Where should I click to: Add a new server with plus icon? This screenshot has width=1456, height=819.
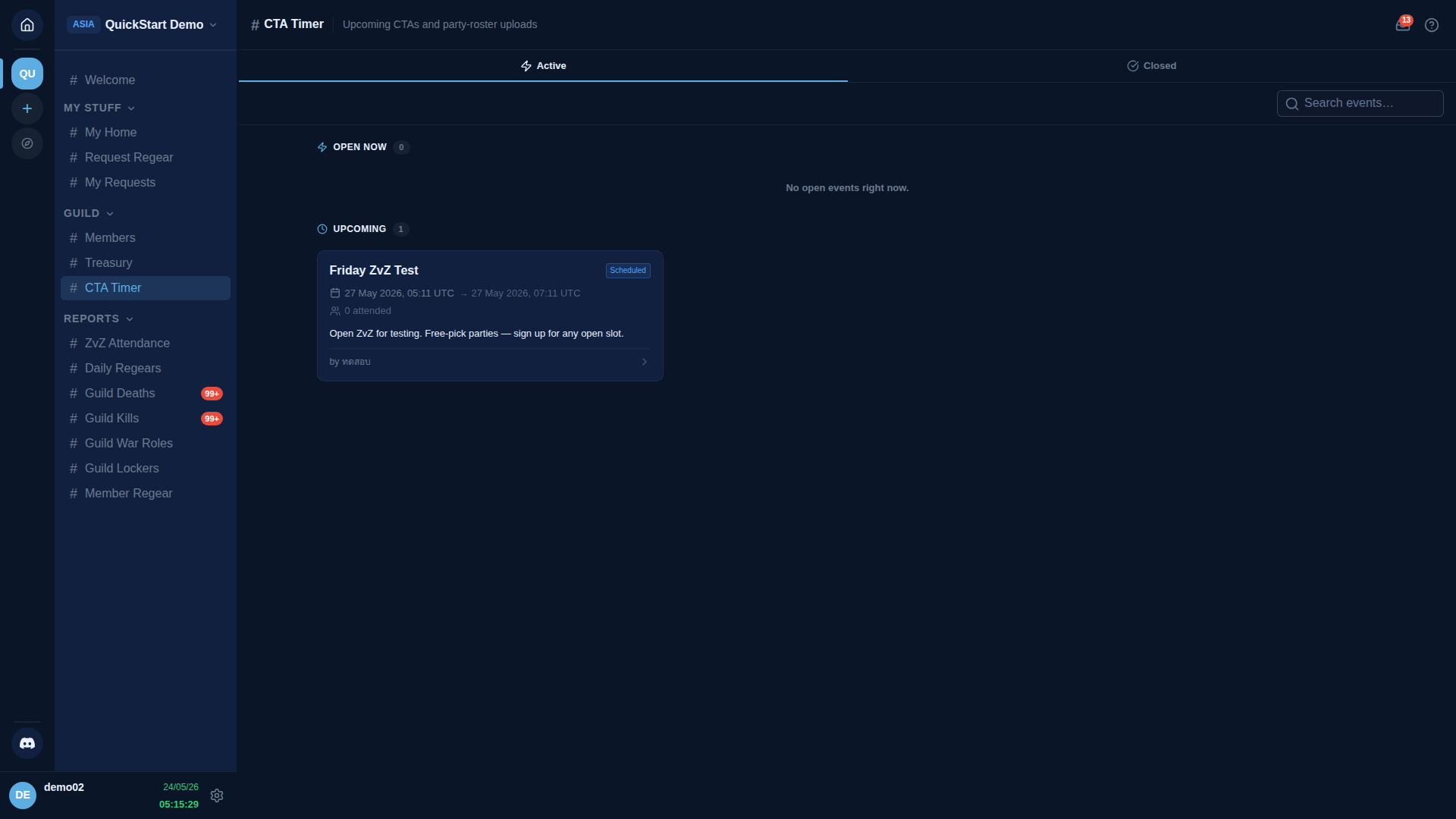[27, 108]
